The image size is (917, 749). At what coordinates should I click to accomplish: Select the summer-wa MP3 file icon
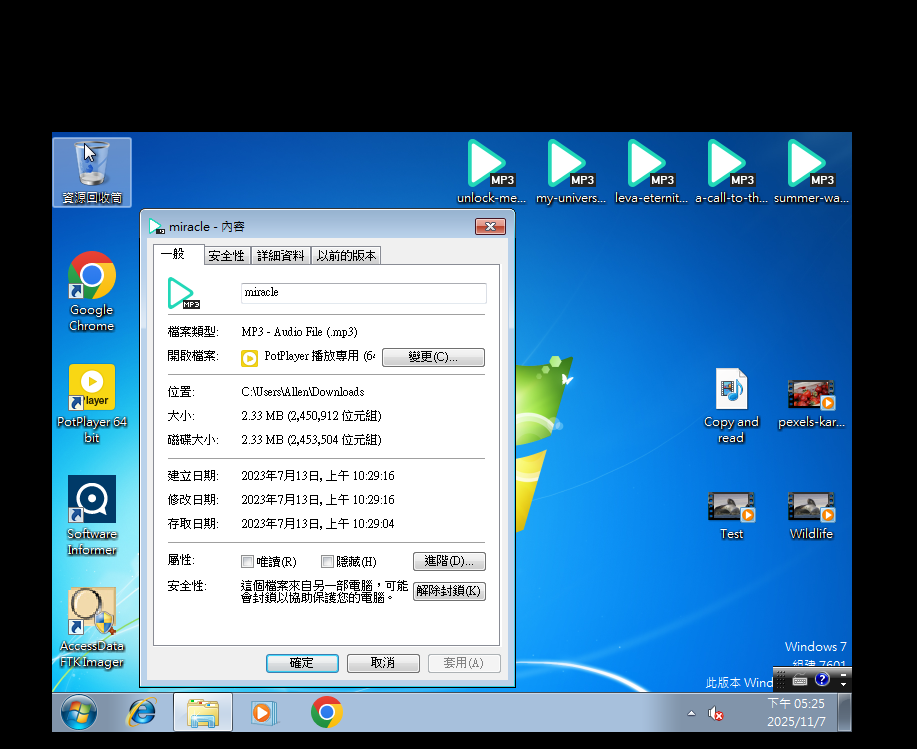click(x=811, y=172)
